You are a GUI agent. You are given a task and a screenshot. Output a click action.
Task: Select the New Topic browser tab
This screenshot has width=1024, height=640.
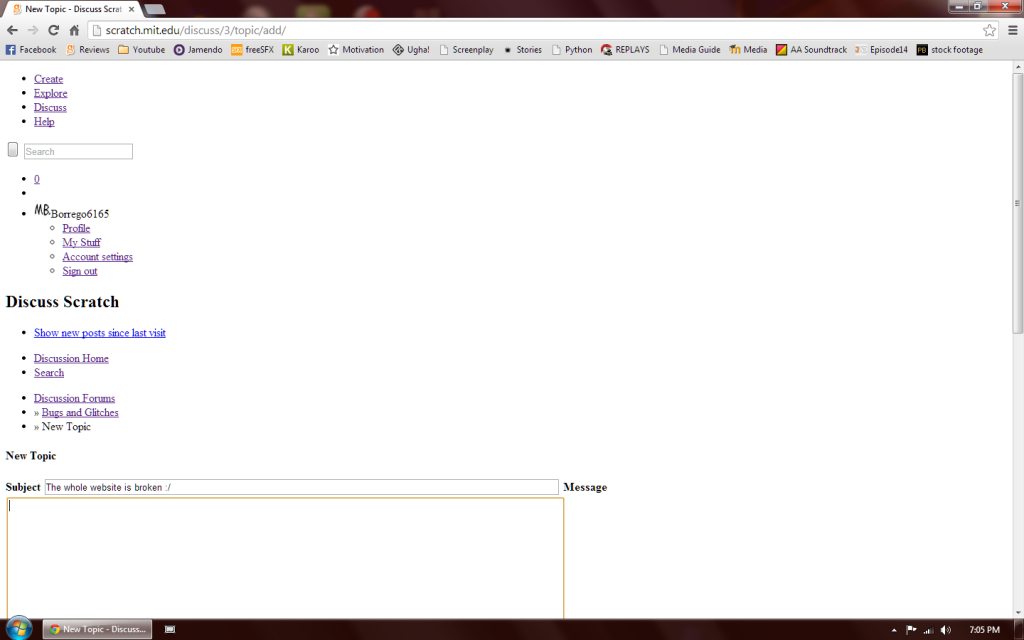click(70, 7)
